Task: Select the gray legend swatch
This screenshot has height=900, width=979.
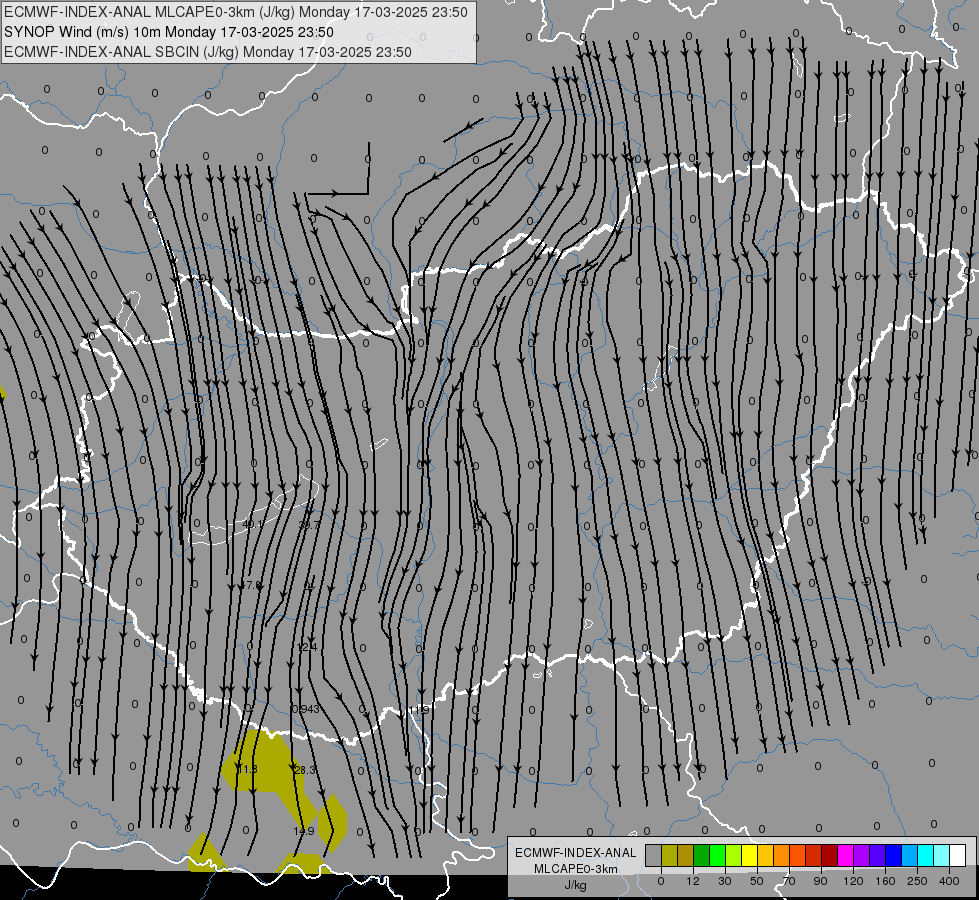Action: 654,855
